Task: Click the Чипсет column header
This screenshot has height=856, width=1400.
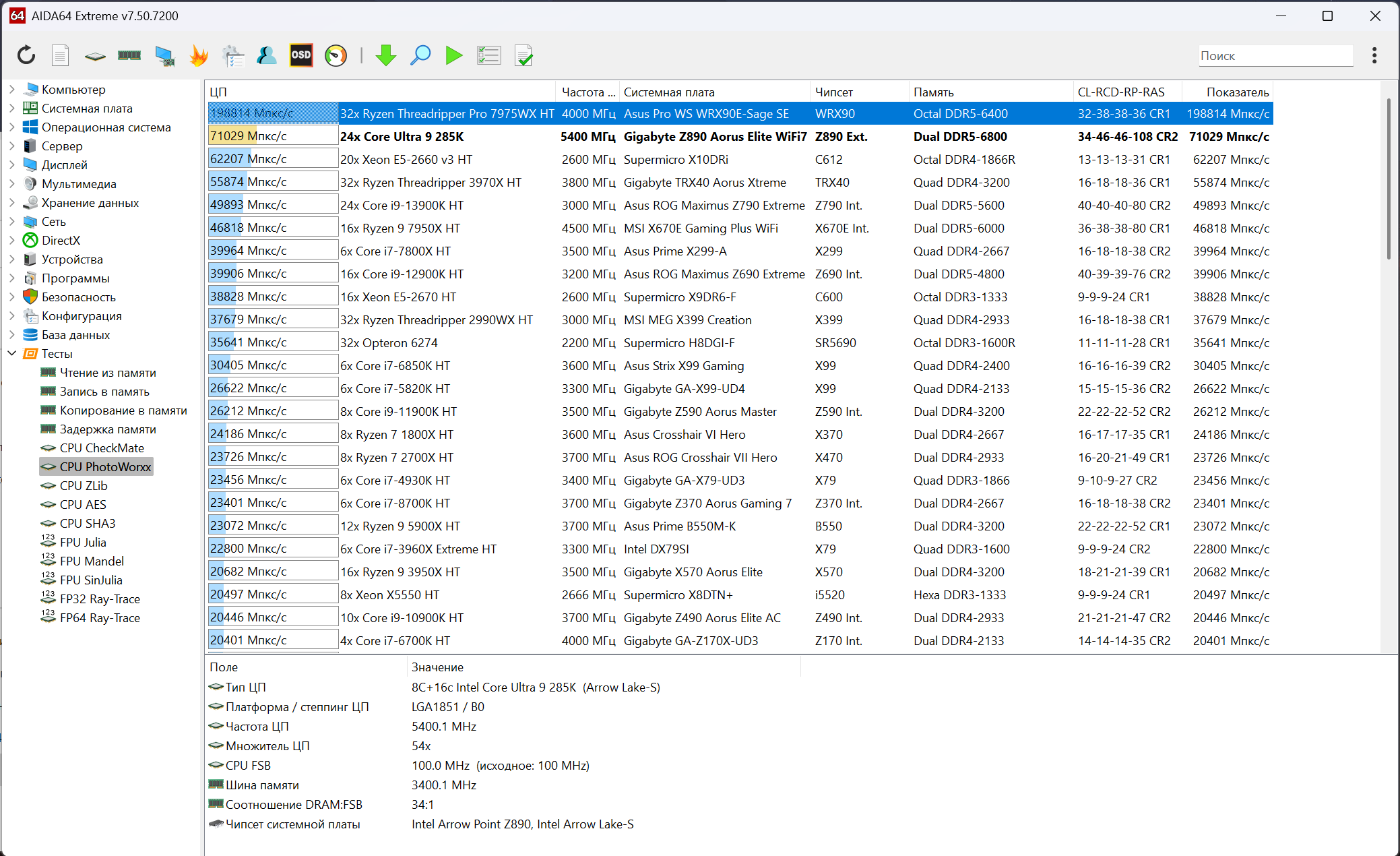Action: coord(833,92)
